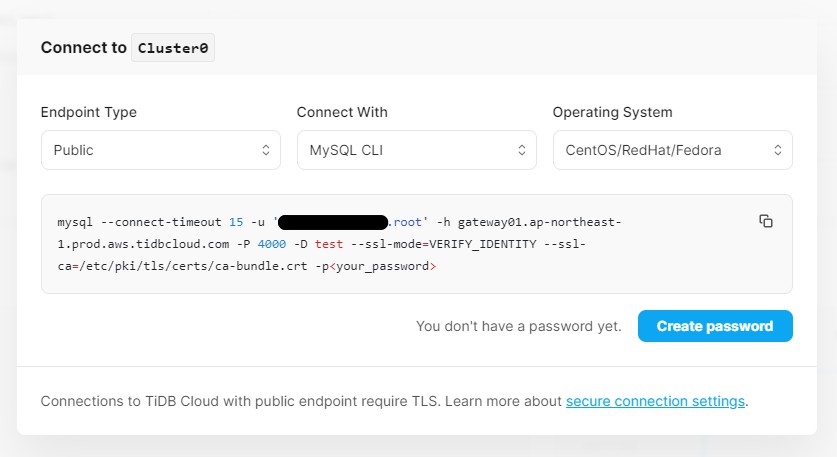The width and height of the screenshot is (837, 457).
Task: Open the Operating System dropdown
Action: coord(673,150)
